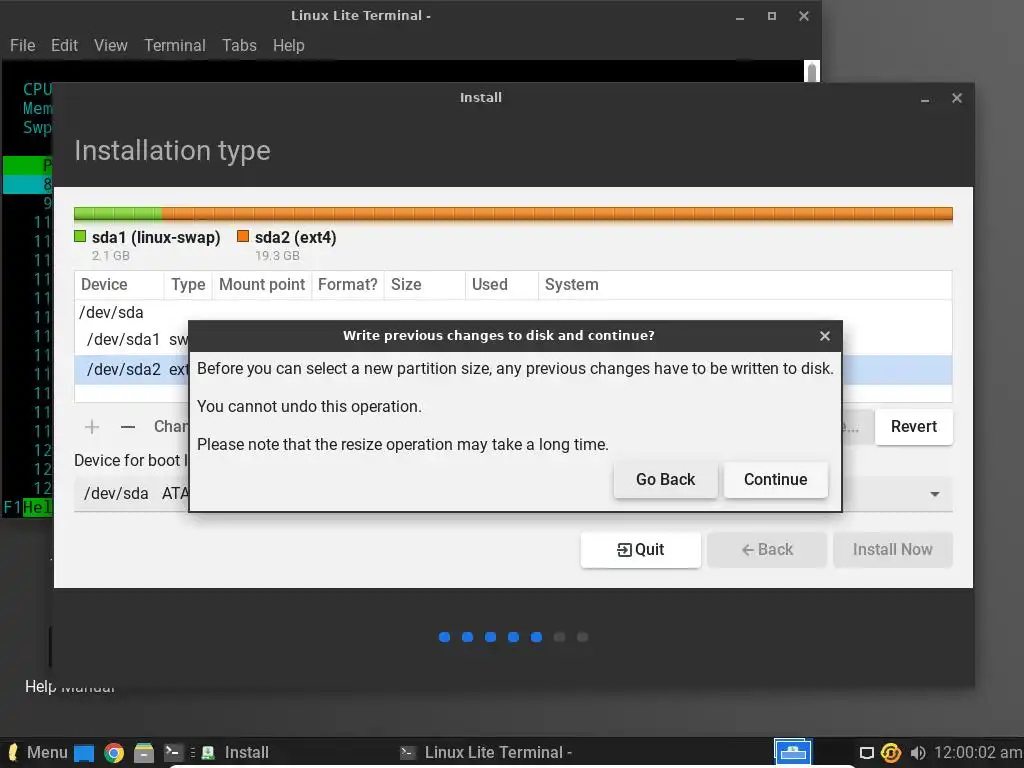Screen dimensions: 1024x768
Task: Select the /dev/sda disk row
Action: 513,312
